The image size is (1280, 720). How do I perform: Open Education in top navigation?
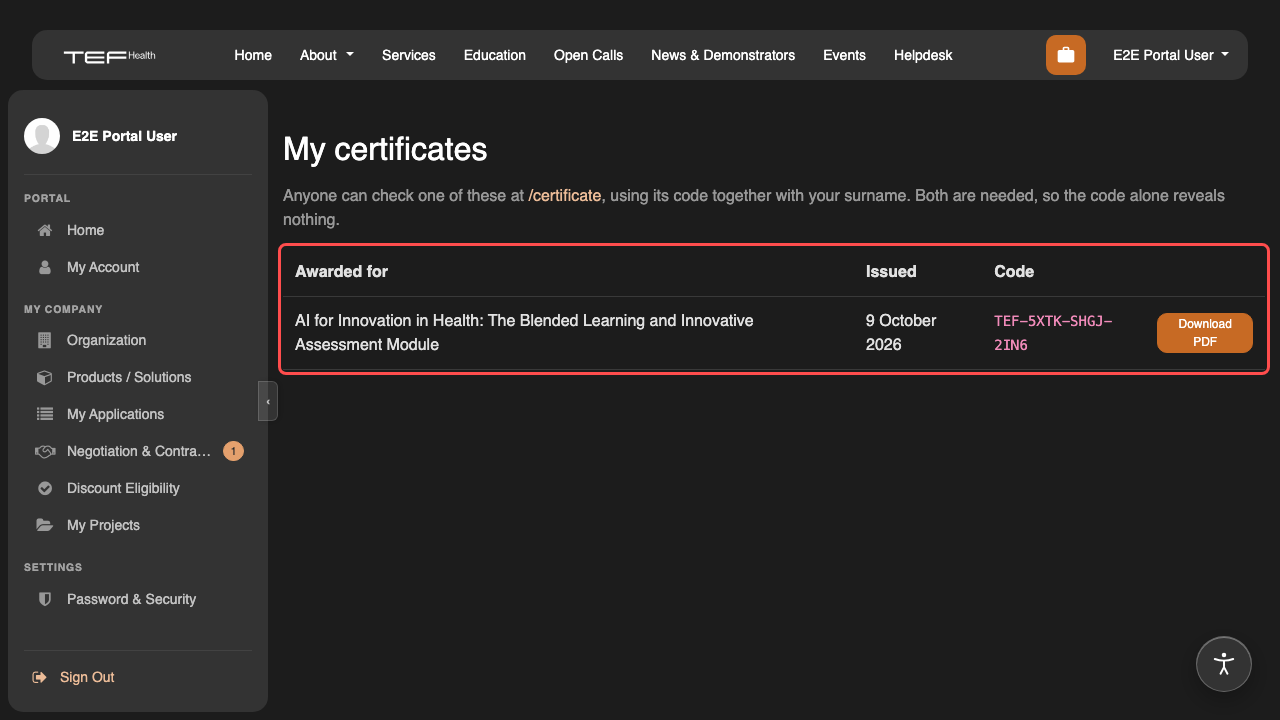pyautogui.click(x=495, y=55)
